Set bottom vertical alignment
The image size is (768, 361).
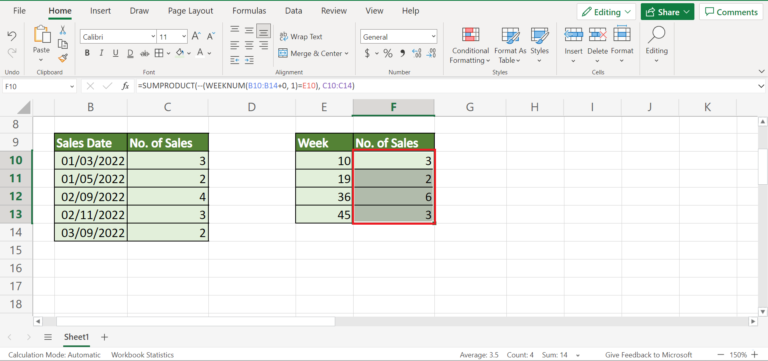[x=264, y=30]
